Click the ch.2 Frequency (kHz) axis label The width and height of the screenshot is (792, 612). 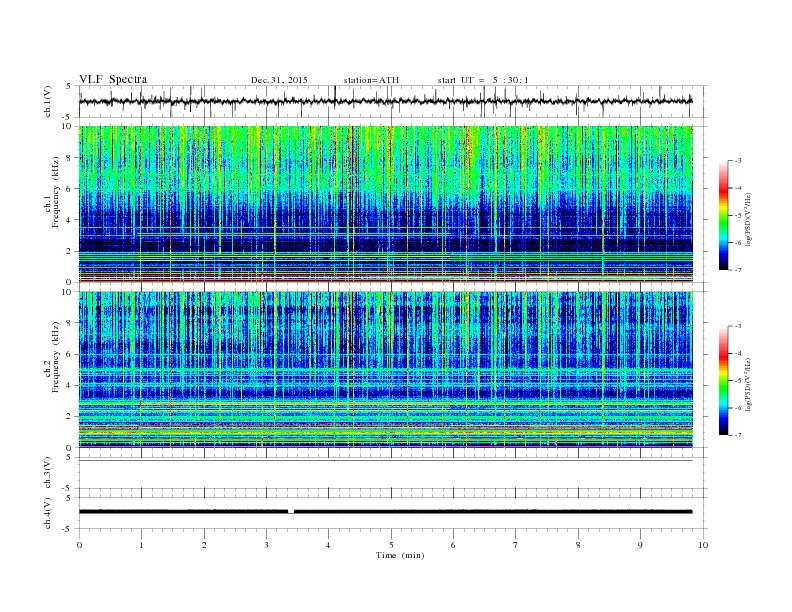point(52,356)
